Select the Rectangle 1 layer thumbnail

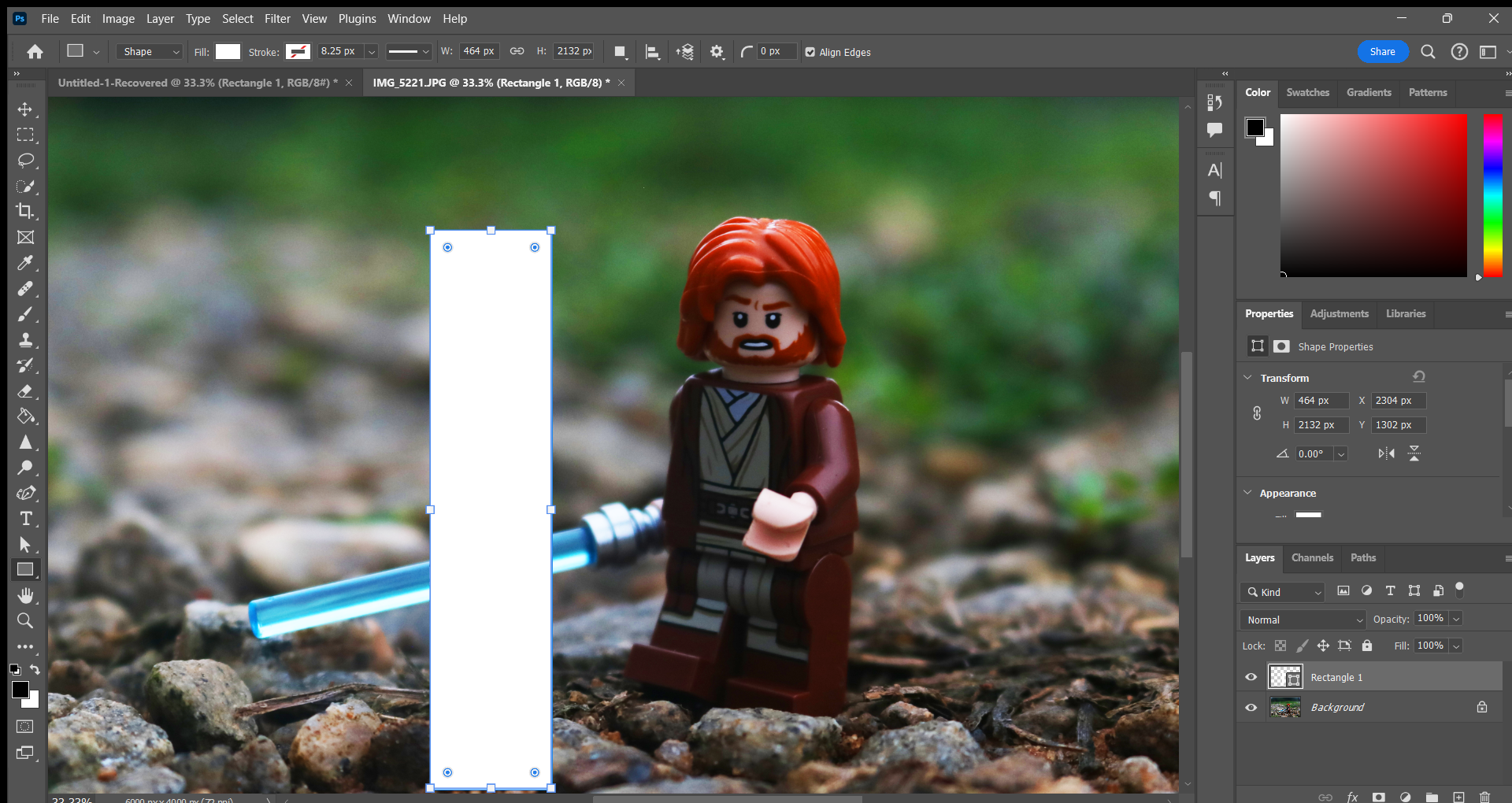[1285, 677]
